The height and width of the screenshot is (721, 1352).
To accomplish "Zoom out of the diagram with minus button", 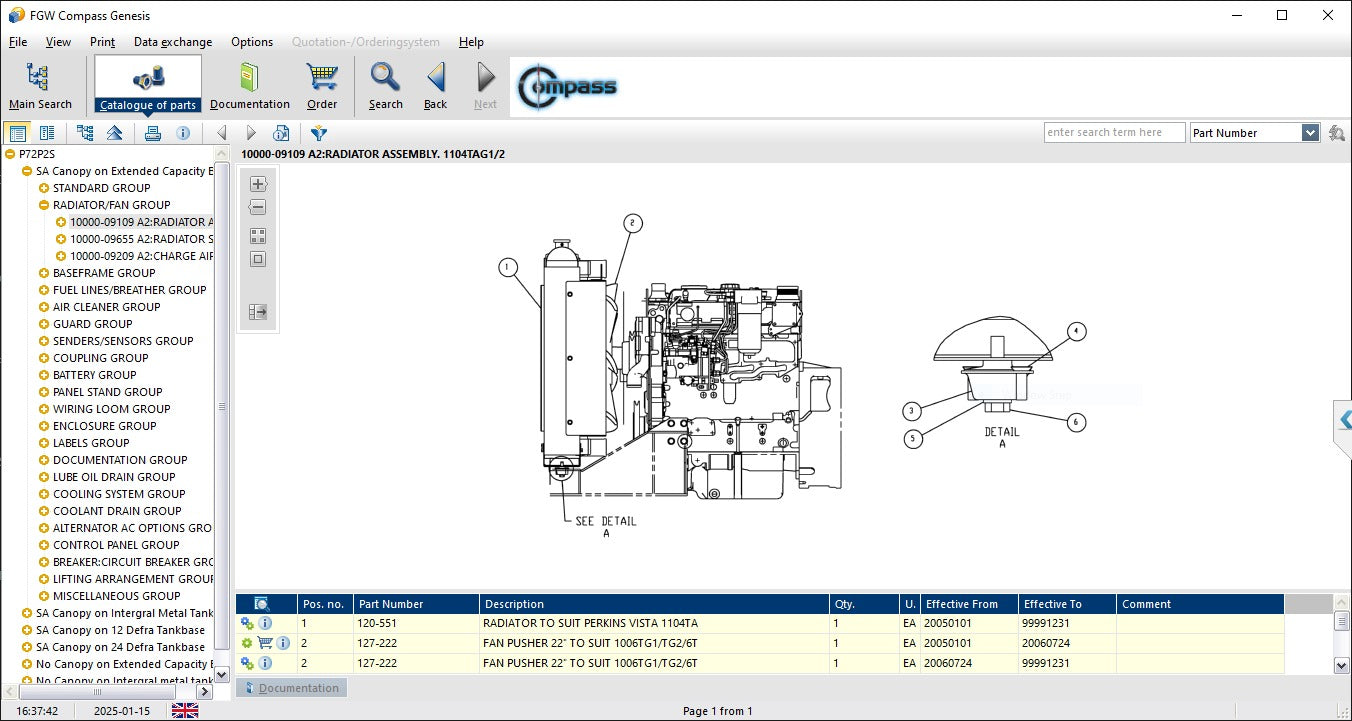I will click(x=258, y=207).
